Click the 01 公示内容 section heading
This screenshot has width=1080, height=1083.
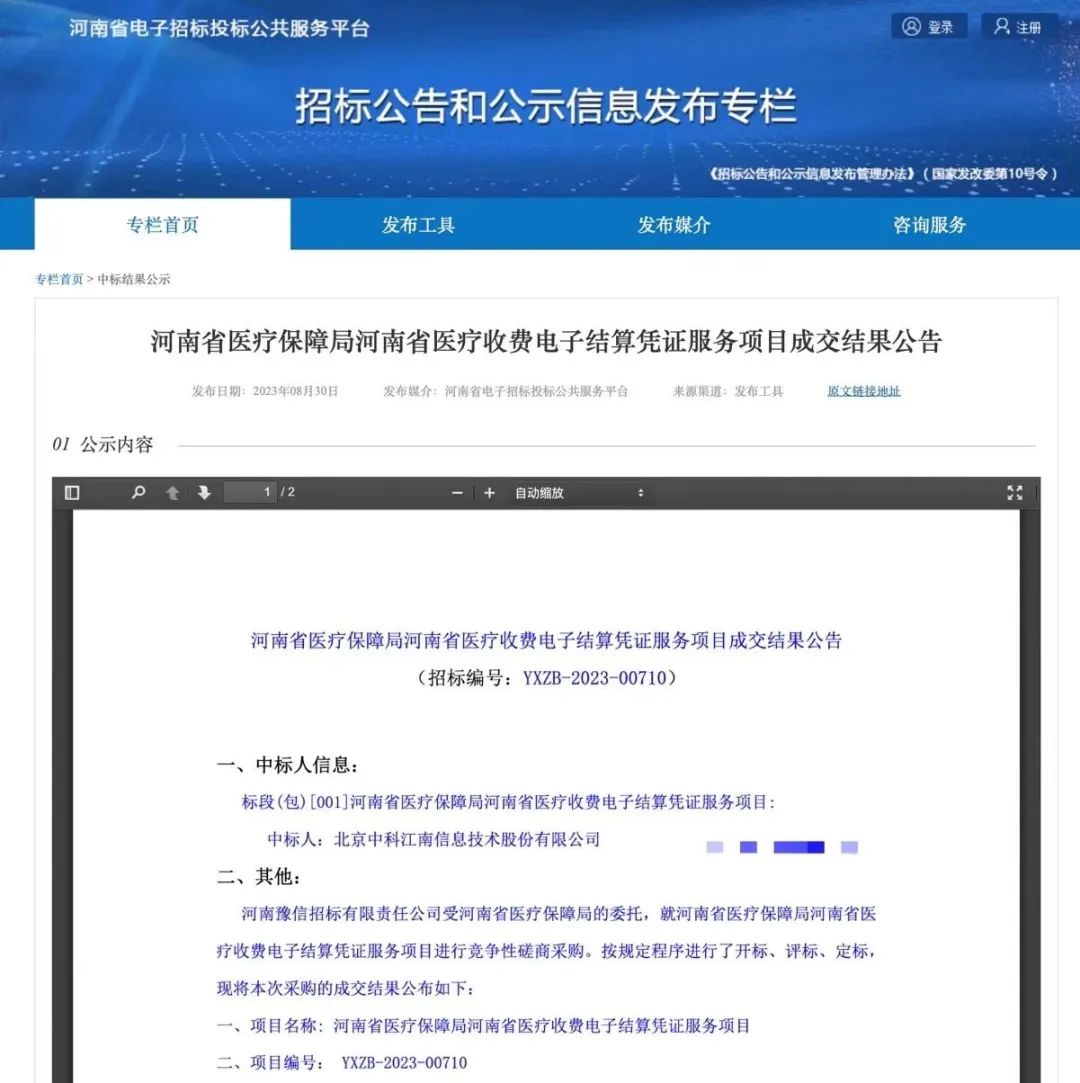point(102,444)
